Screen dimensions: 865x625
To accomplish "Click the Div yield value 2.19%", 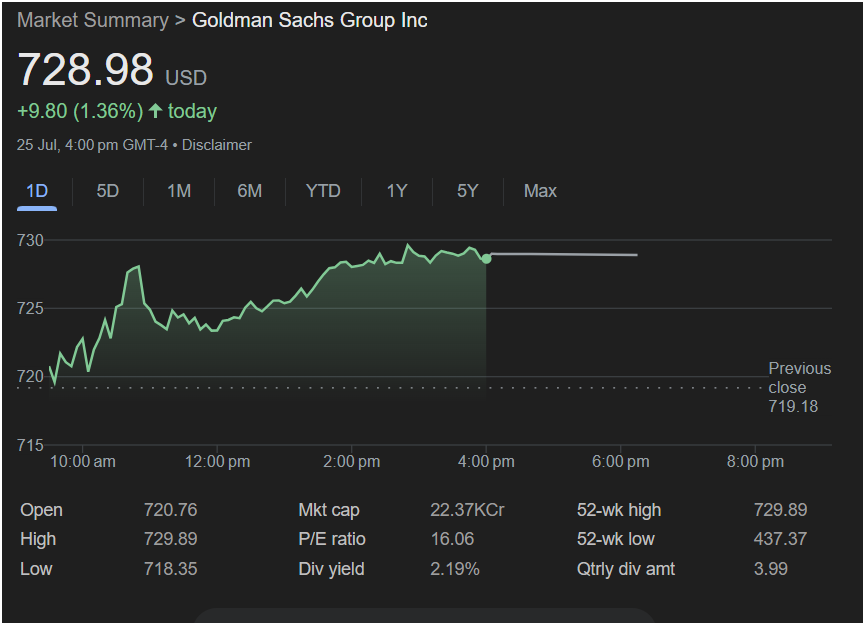I will point(455,569).
